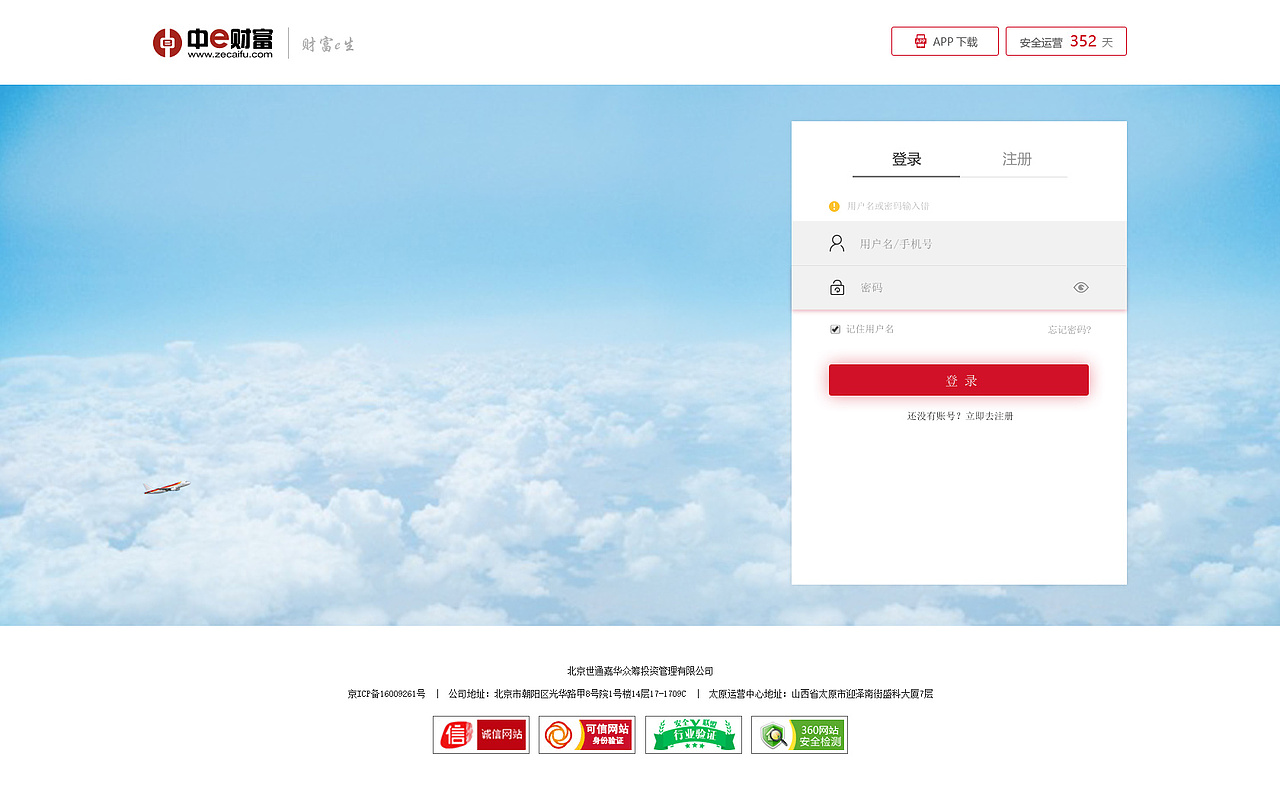1280x789 pixels.
Task: Click the 可信网站身份验证 badge
Action: pyautogui.click(x=587, y=734)
